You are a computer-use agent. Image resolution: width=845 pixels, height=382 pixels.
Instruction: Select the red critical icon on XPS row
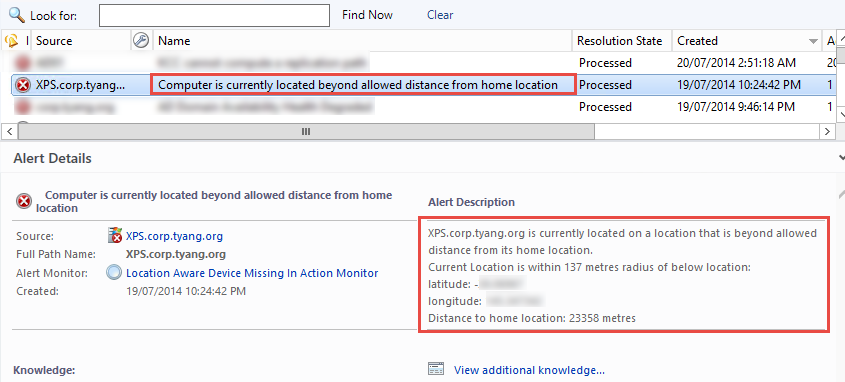click(23, 85)
